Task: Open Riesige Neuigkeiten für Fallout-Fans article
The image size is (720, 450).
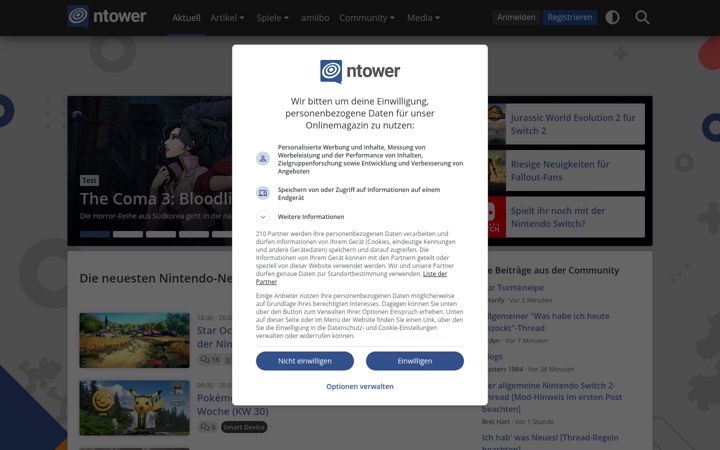Action: coord(560,170)
